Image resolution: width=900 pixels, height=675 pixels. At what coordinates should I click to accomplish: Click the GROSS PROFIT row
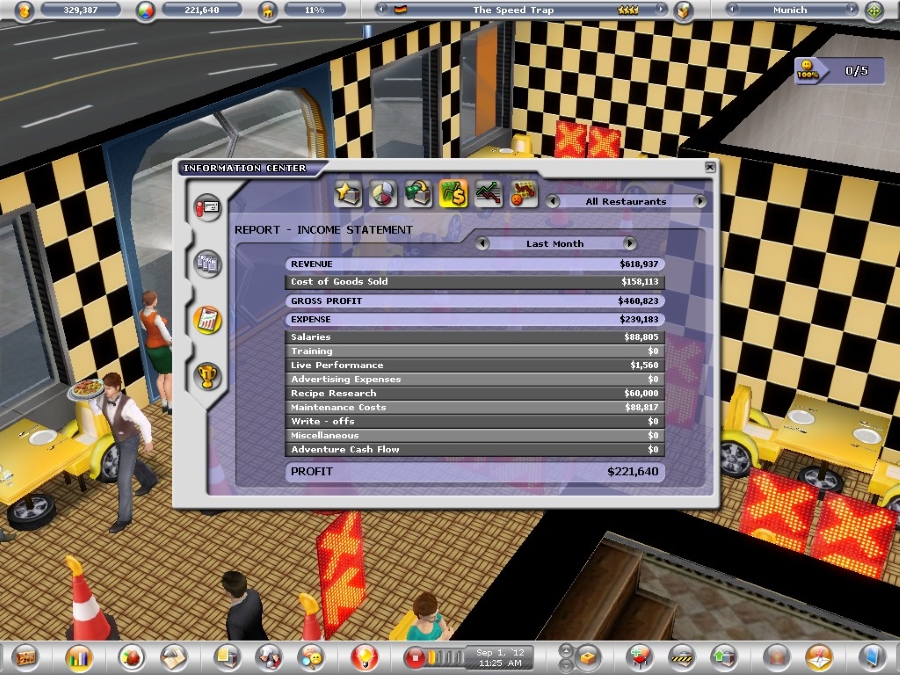coord(475,301)
